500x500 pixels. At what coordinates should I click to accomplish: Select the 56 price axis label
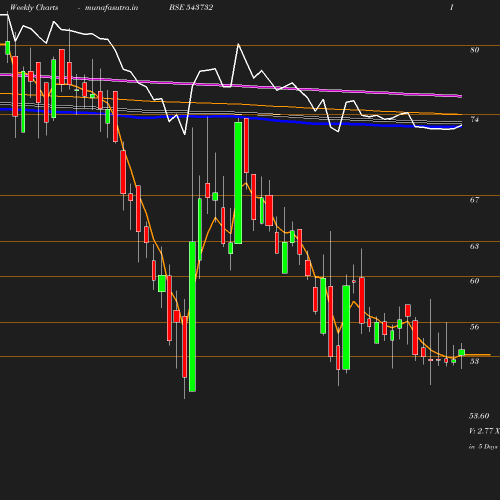click(474, 327)
